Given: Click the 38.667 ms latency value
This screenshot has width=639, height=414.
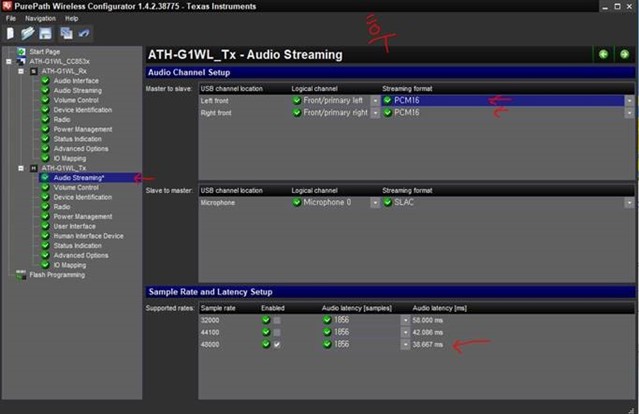Looking at the screenshot, I should point(427,345).
